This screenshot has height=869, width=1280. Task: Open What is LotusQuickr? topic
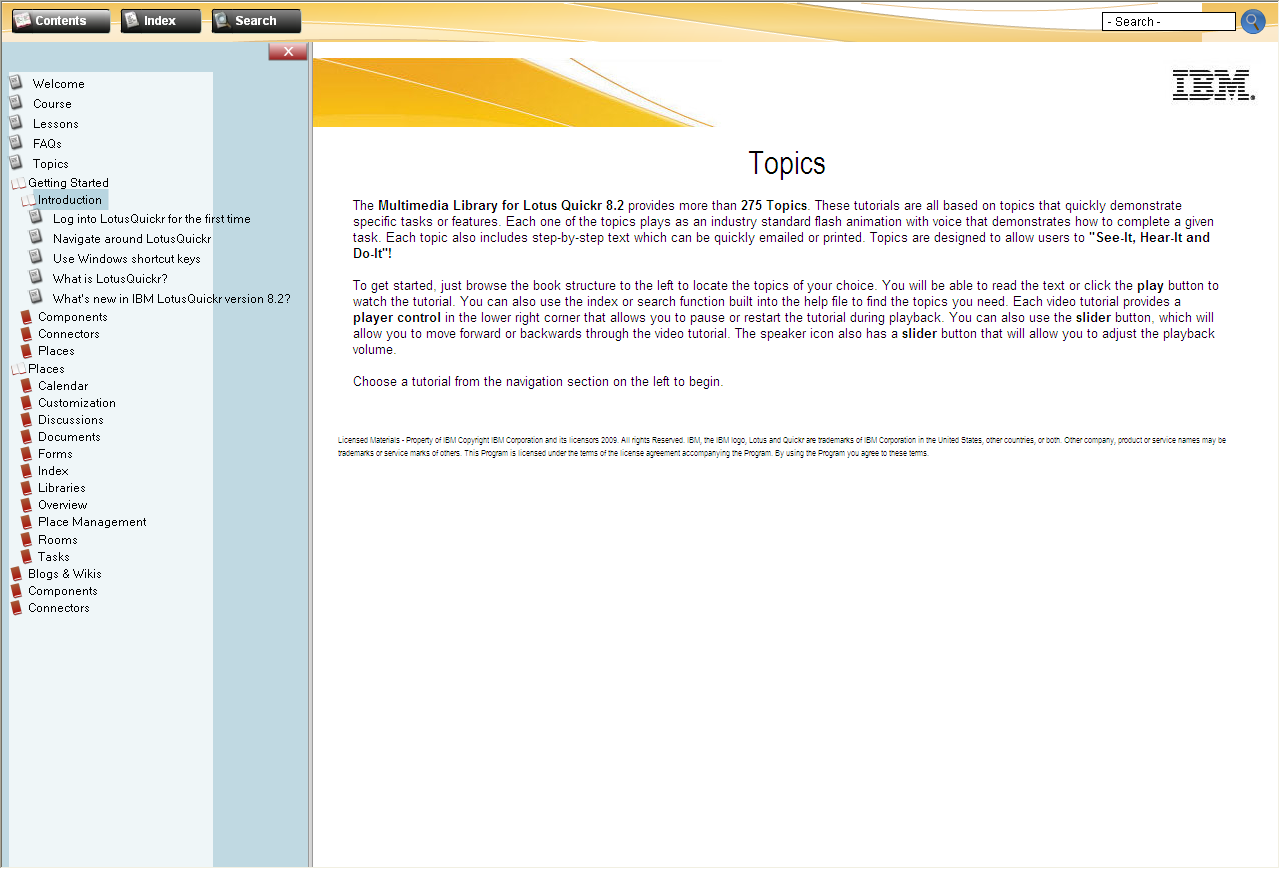(x=110, y=279)
